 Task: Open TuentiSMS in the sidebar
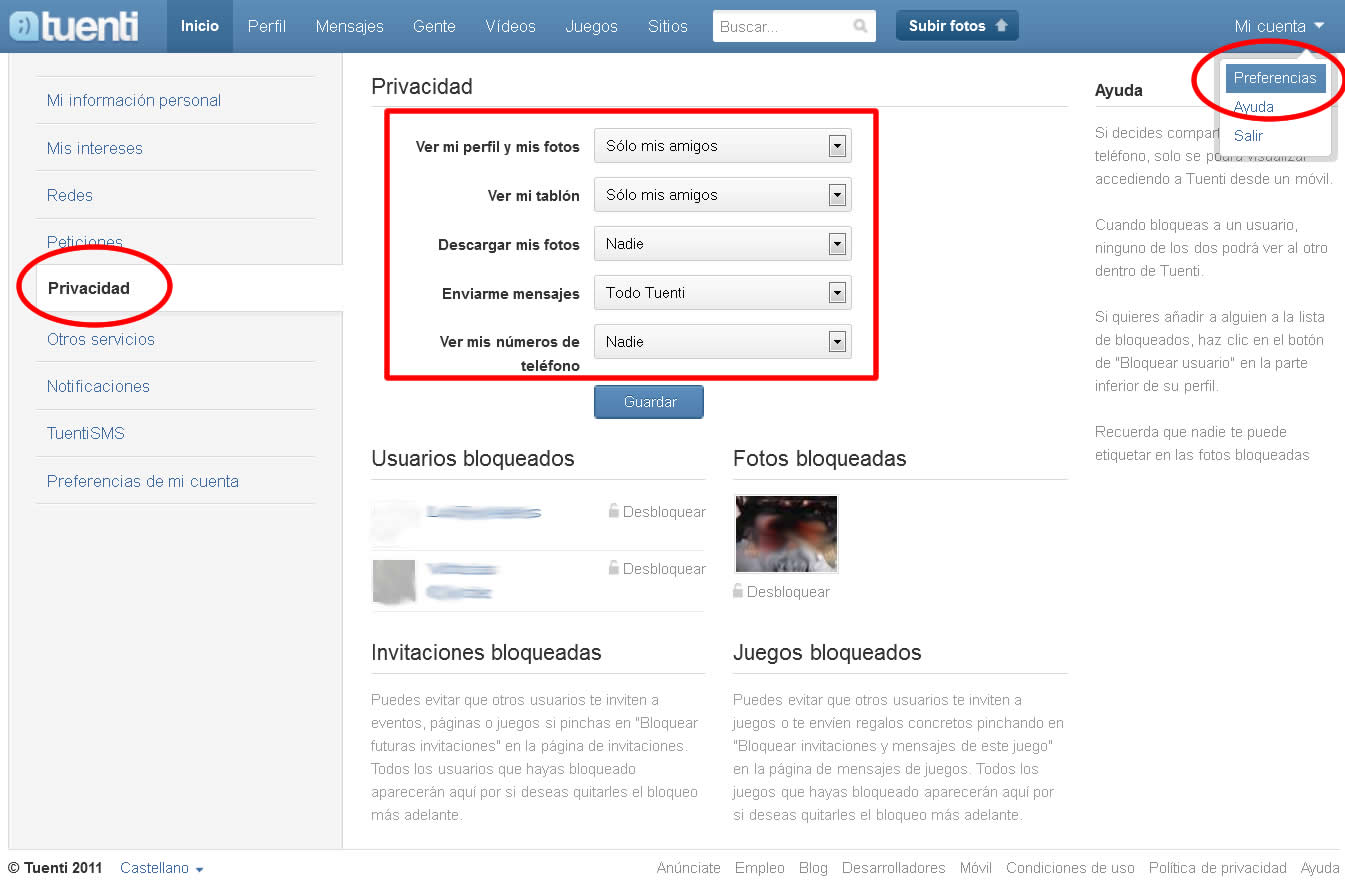coord(86,433)
